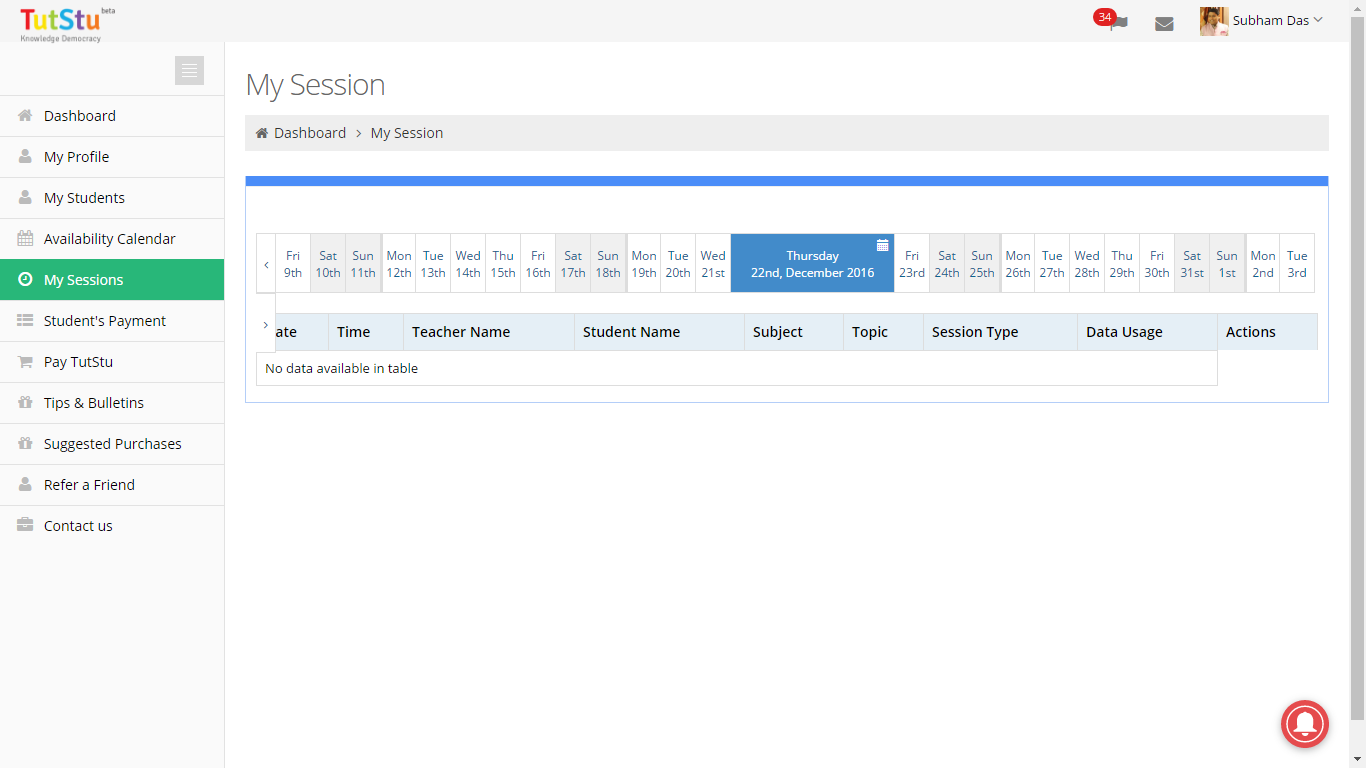The image size is (1366, 768).
Task: Open the messages envelope icon
Action: (x=1164, y=24)
